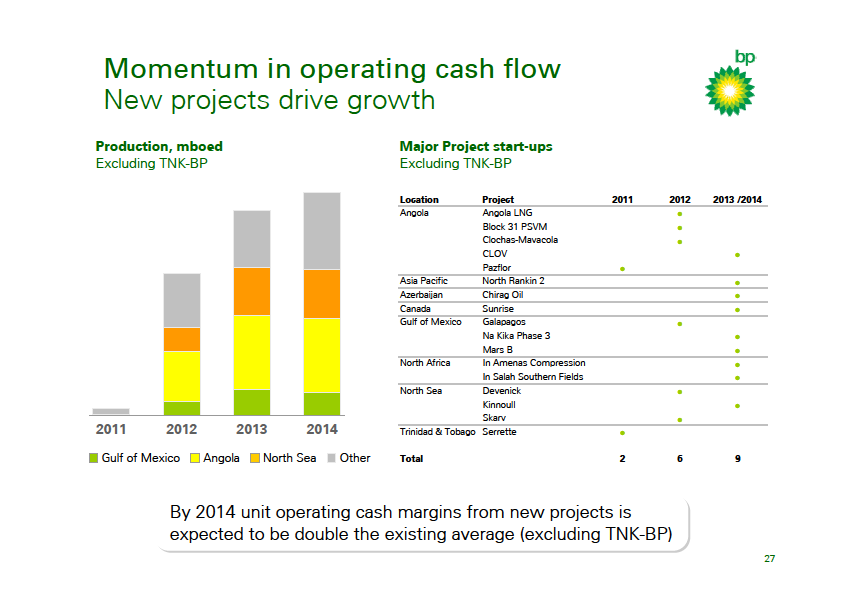
Task: Click the 'Chirag Oil' project
Action: click(x=503, y=294)
